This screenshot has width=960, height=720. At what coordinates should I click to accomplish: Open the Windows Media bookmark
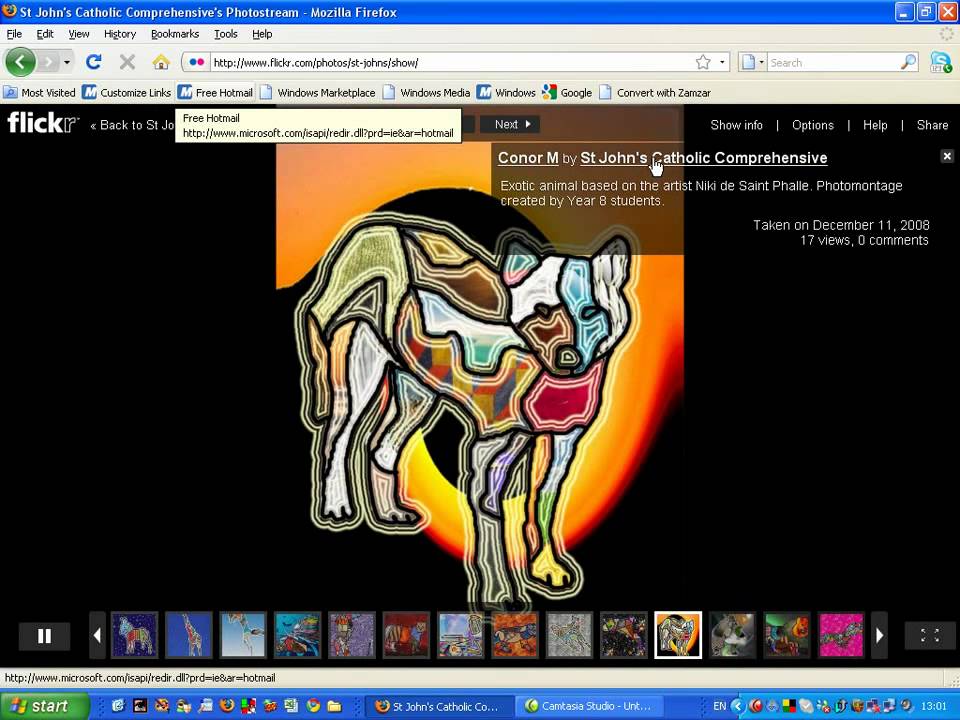(426, 92)
